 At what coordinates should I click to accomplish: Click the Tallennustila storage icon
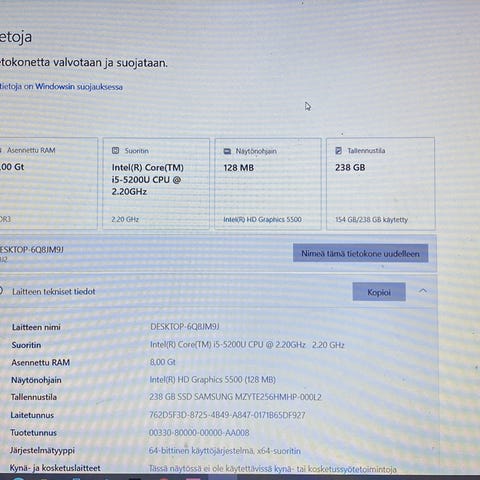pyautogui.click(x=338, y=151)
